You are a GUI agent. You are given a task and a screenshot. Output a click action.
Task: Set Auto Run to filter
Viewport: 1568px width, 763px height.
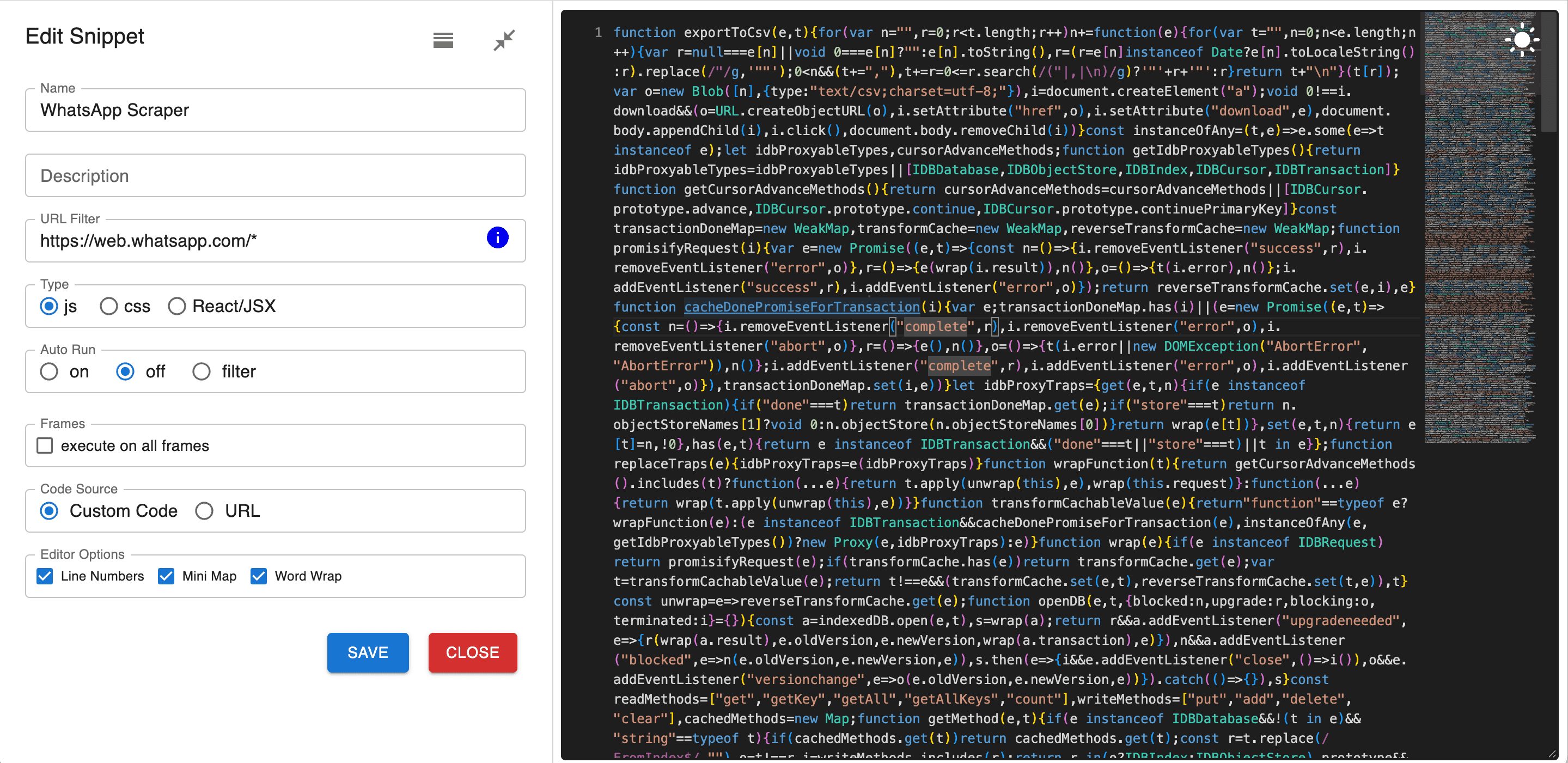pyautogui.click(x=202, y=371)
